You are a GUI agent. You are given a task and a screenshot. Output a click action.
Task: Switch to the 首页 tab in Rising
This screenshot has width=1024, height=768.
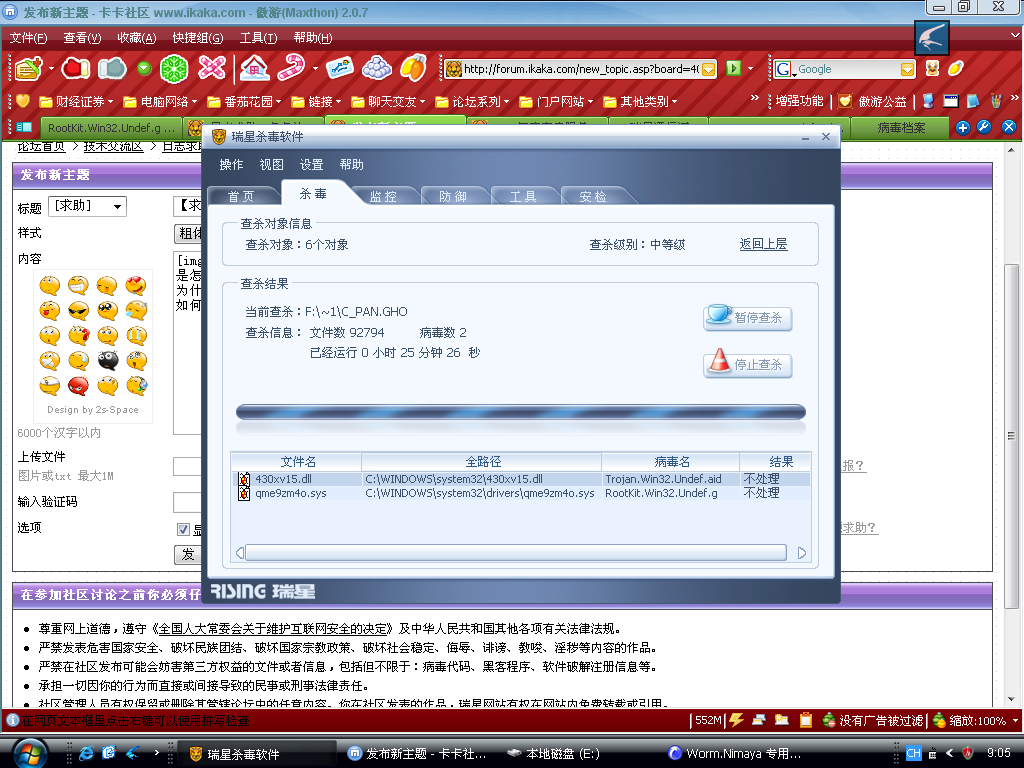[241, 196]
